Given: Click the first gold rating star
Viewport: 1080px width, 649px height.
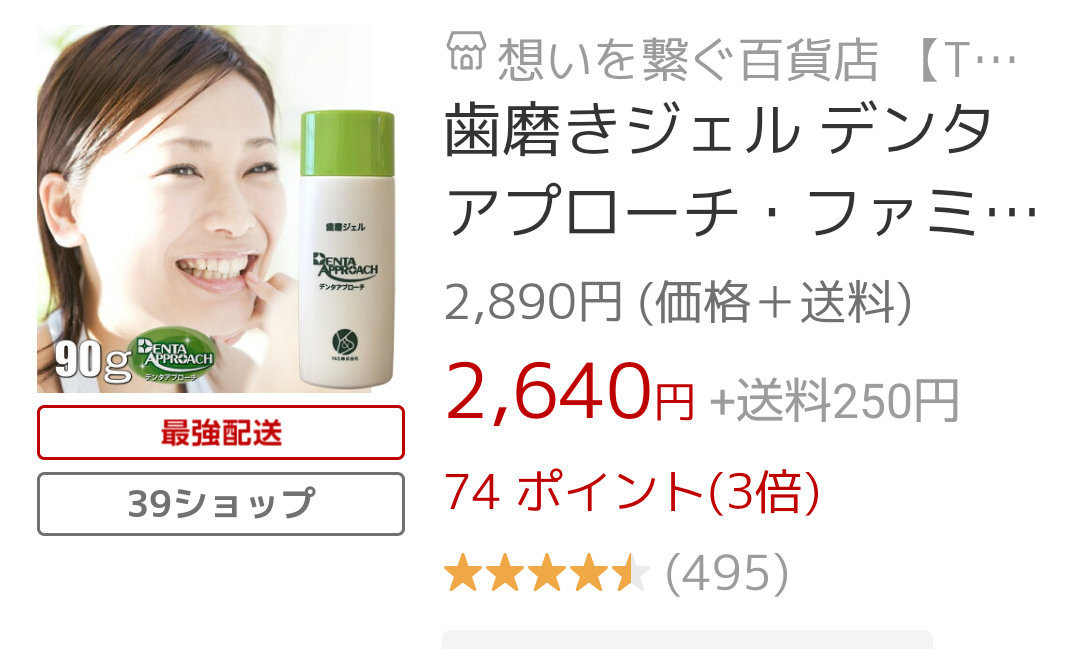Looking at the screenshot, I should click(x=463, y=573).
